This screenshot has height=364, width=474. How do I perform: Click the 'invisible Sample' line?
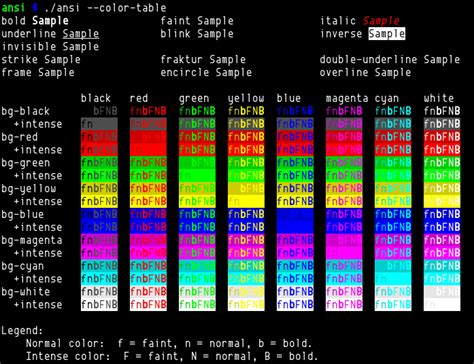[x=50, y=47]
